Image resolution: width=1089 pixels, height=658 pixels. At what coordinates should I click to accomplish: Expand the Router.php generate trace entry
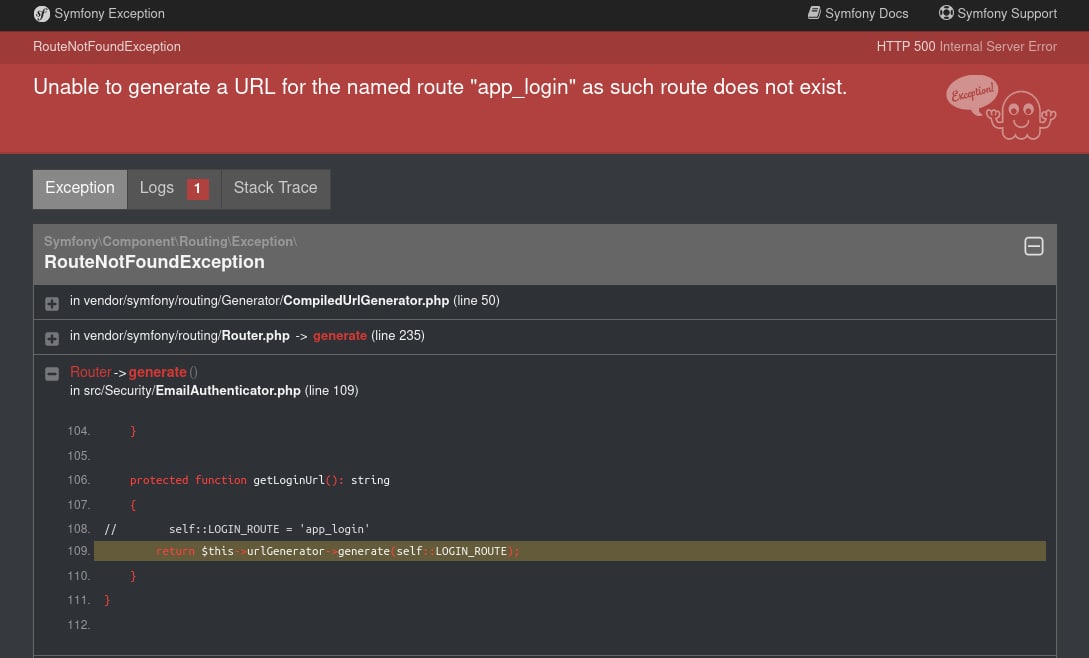52,338
